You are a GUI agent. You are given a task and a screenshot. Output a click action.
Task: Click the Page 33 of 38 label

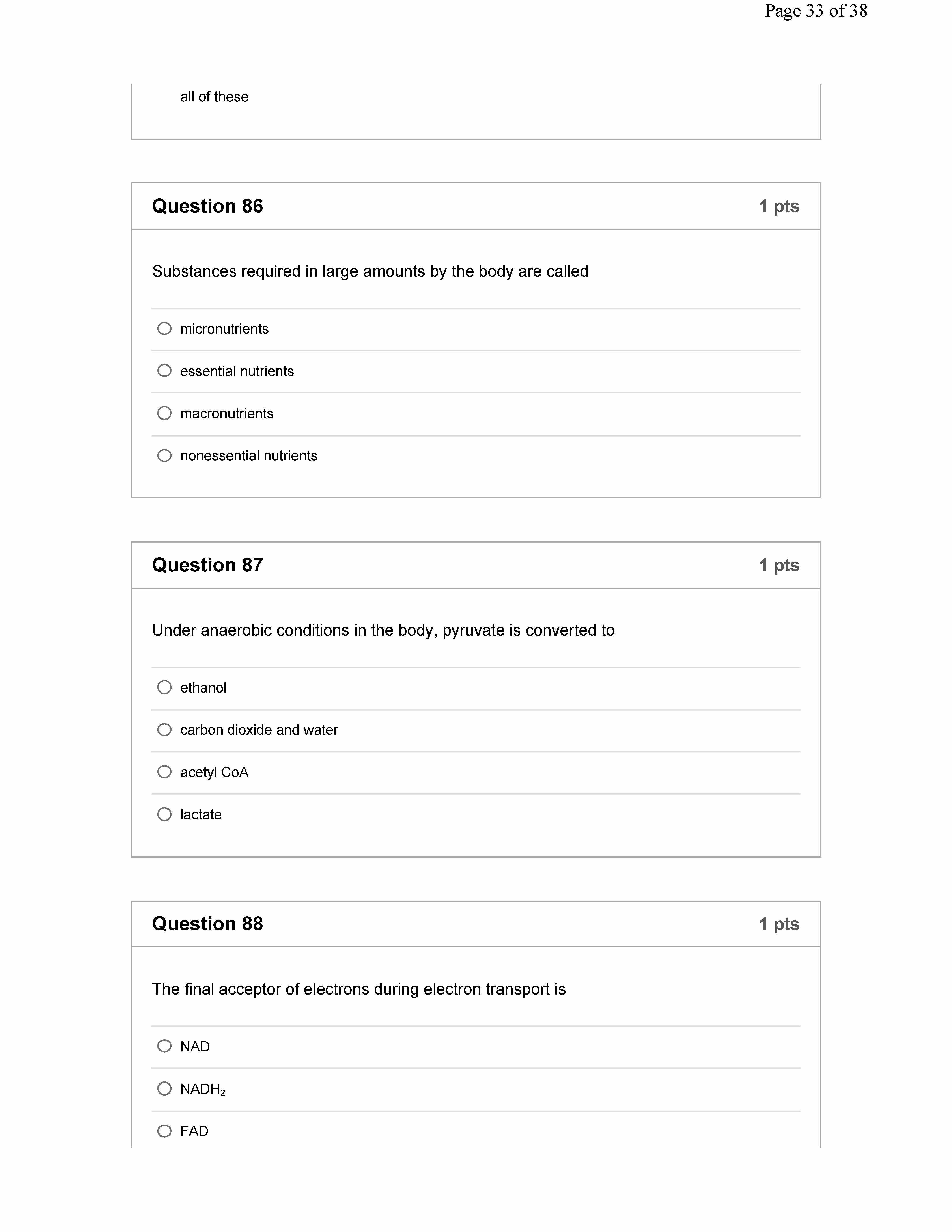point(816,11)
